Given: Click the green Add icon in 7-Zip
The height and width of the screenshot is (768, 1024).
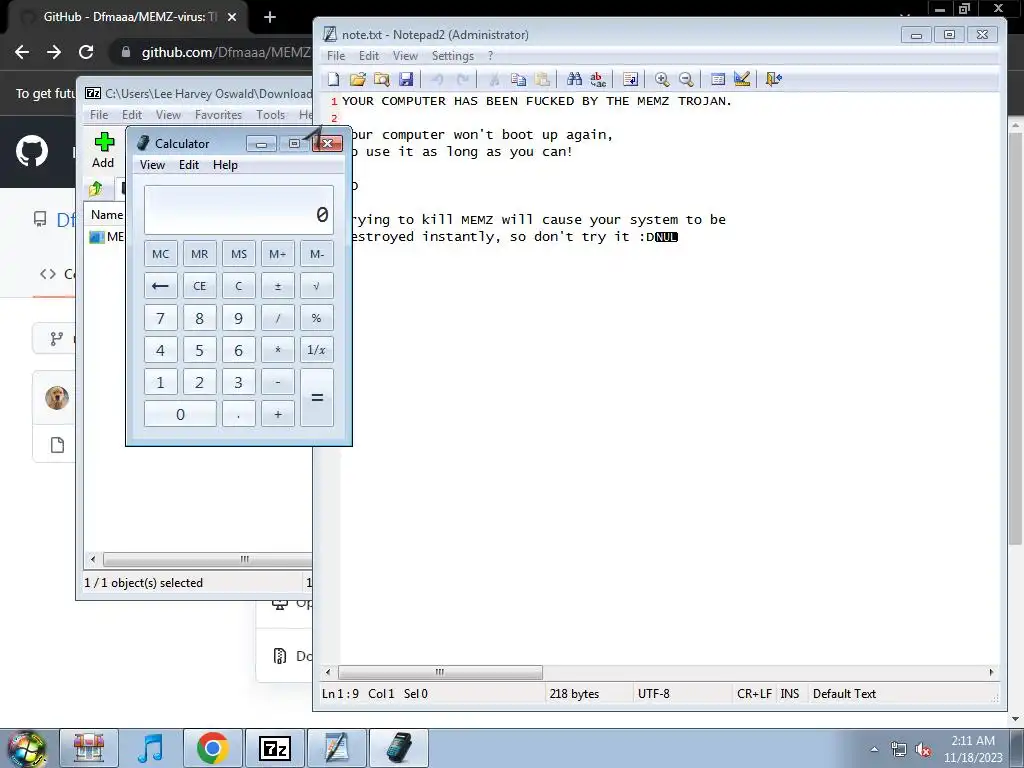Looking at the screenshot, I should click(x=104, y=150).
